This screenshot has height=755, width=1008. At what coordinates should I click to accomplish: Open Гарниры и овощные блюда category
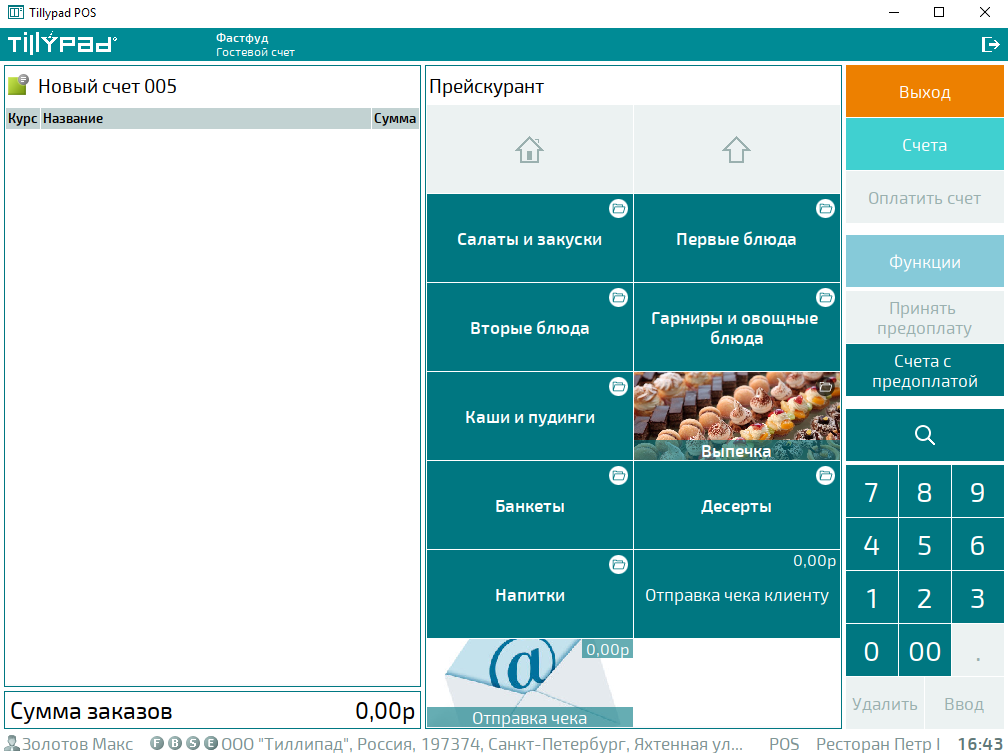point(736,328)
